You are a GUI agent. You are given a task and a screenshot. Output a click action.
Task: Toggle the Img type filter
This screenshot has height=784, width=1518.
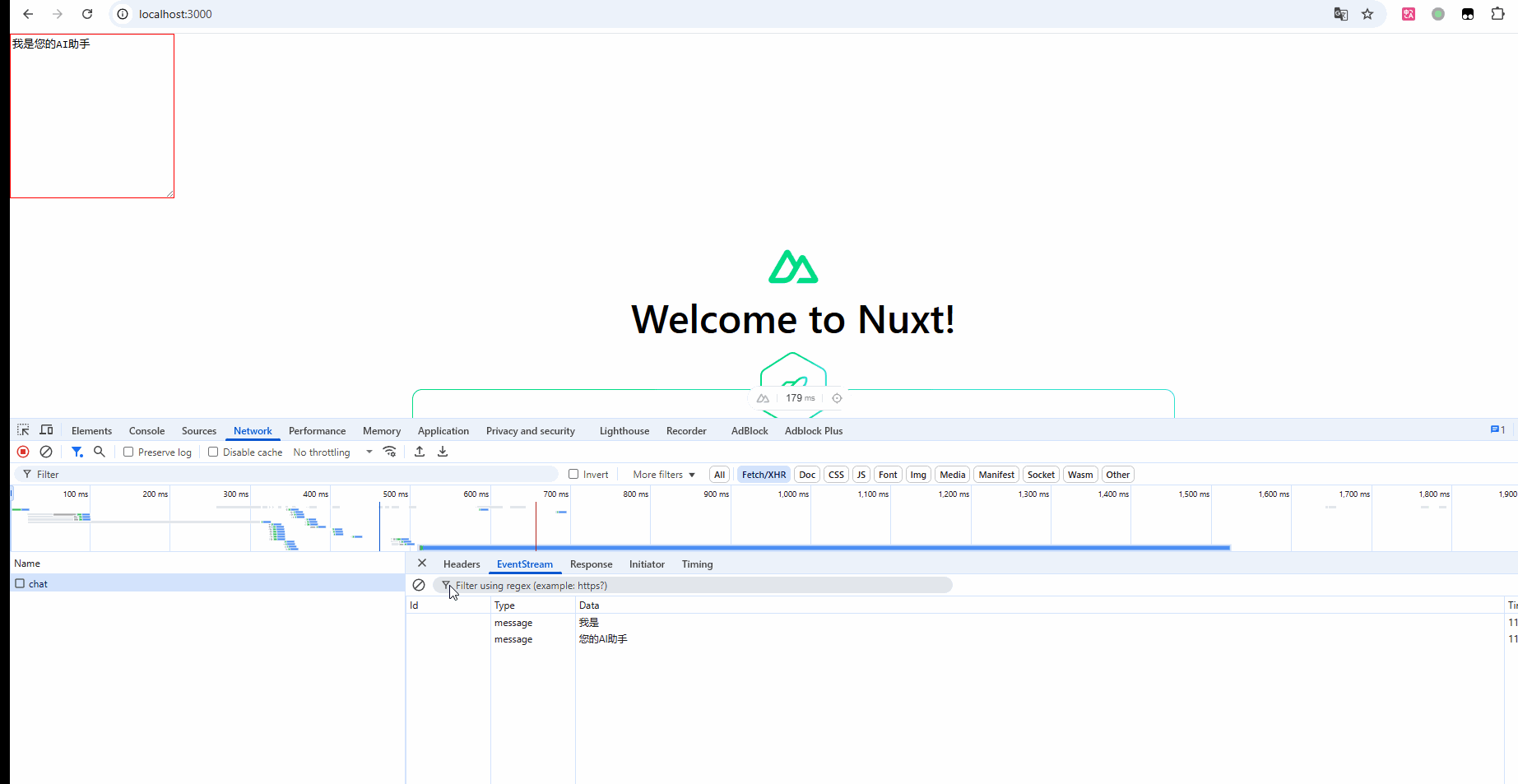pos(918,475)
